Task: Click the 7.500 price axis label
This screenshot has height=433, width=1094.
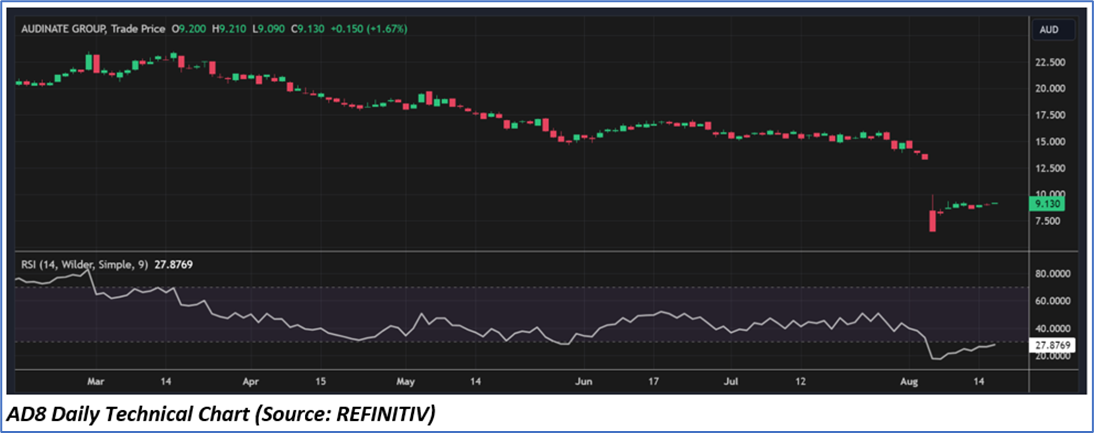Action: 1049,221
